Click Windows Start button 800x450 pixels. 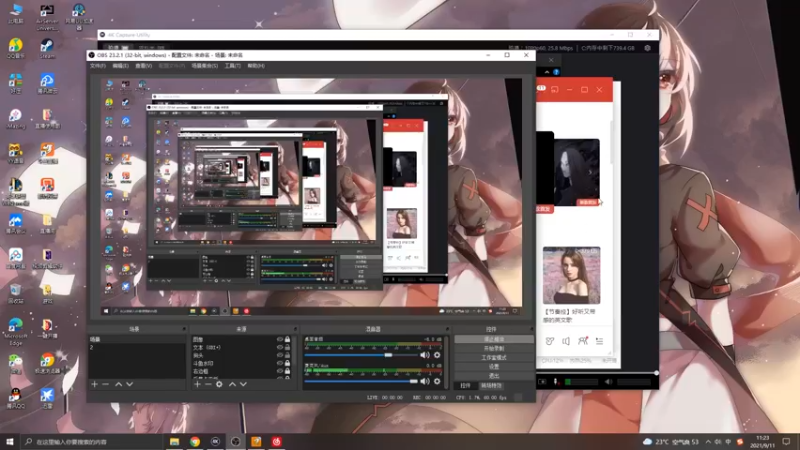pos(9,441)
